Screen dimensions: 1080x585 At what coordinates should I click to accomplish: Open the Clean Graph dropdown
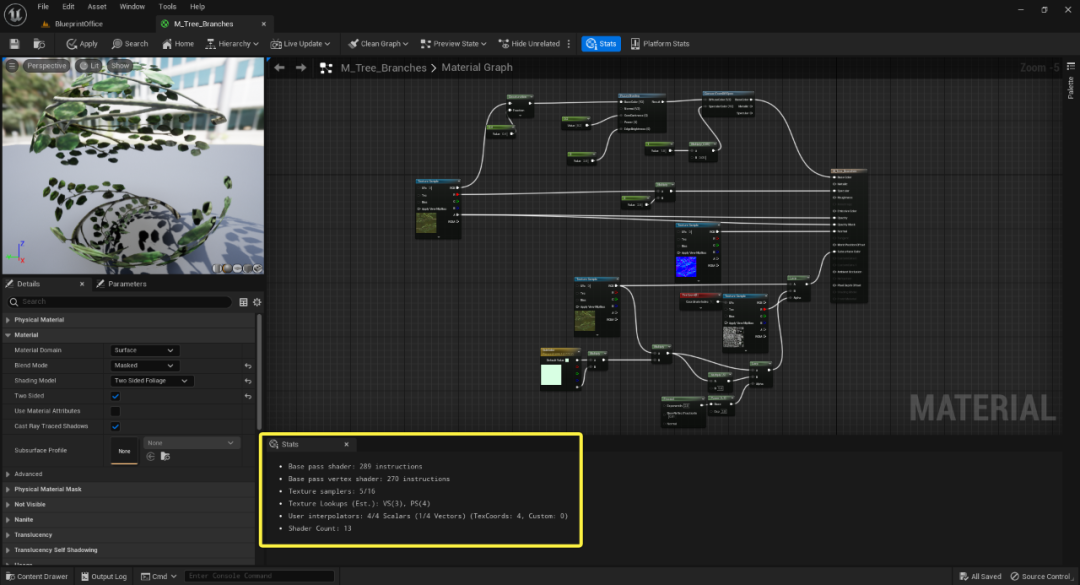[x=378, y=43]
